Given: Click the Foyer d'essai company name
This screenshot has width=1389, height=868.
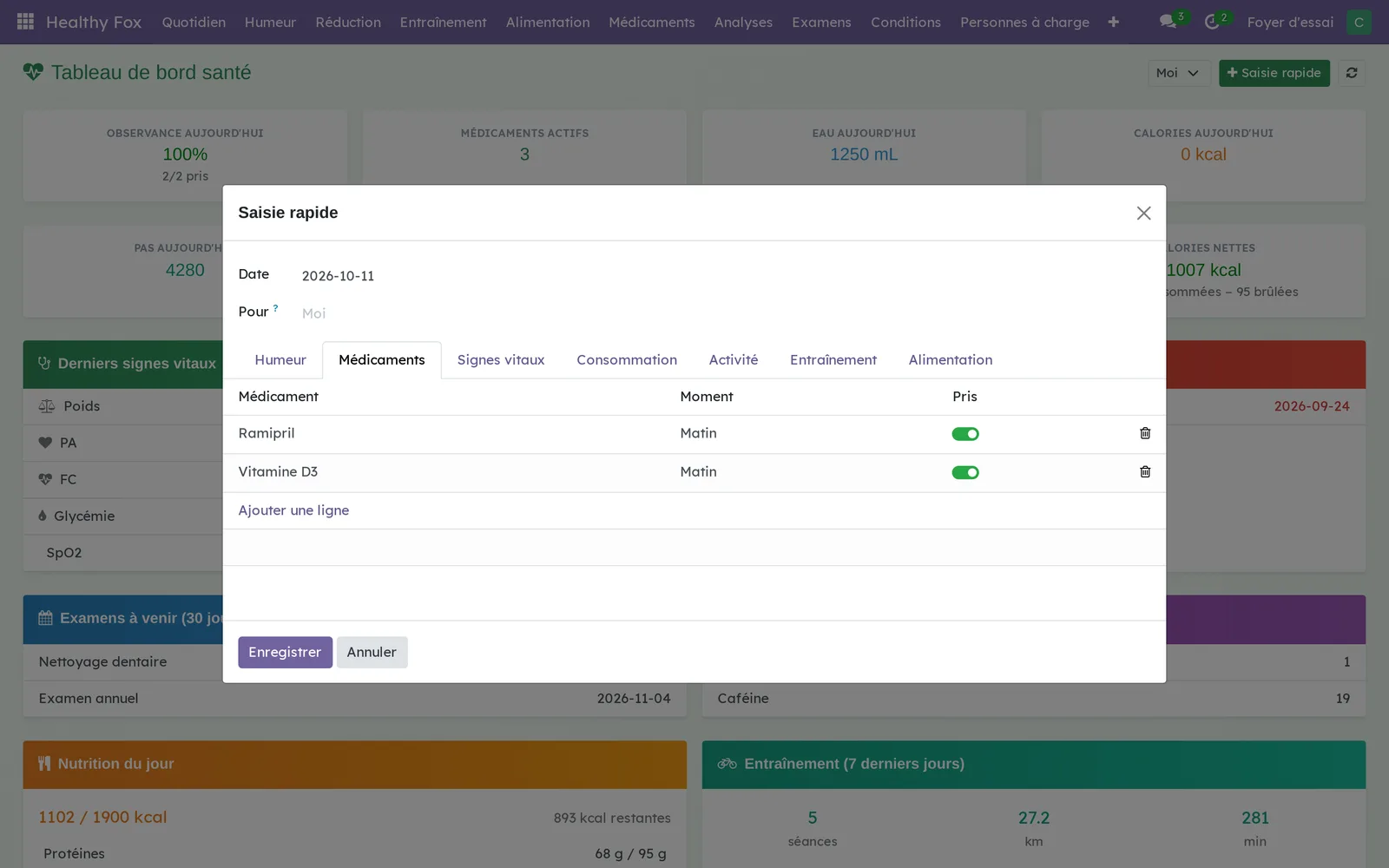Looking at the screenshot, I should click(1290, 22).
